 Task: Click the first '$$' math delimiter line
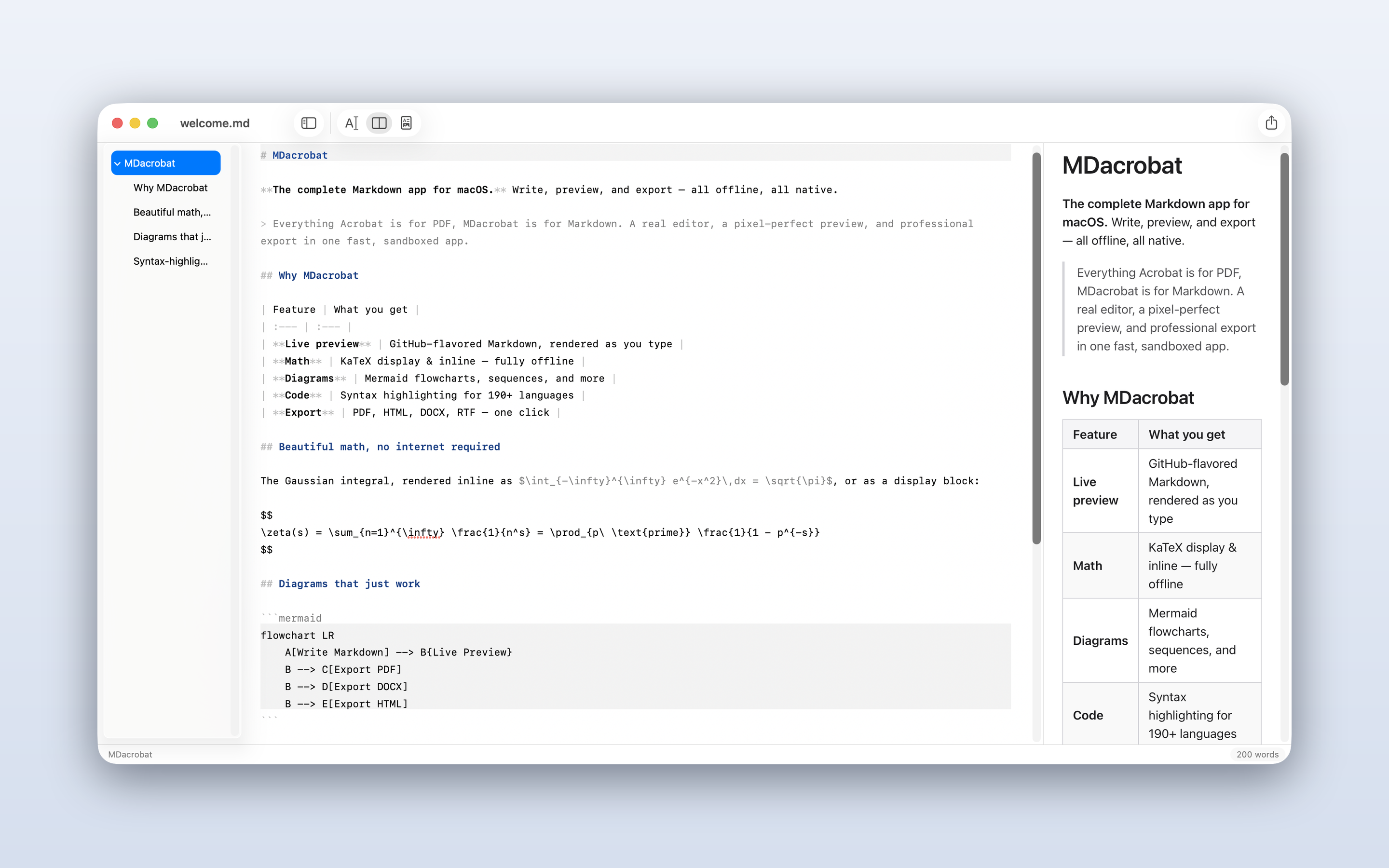pyautogui.click(x=266, y=515)
